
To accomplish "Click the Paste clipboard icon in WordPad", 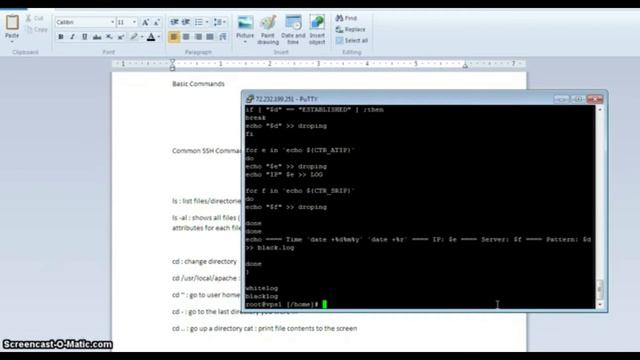I will point(12,22).
